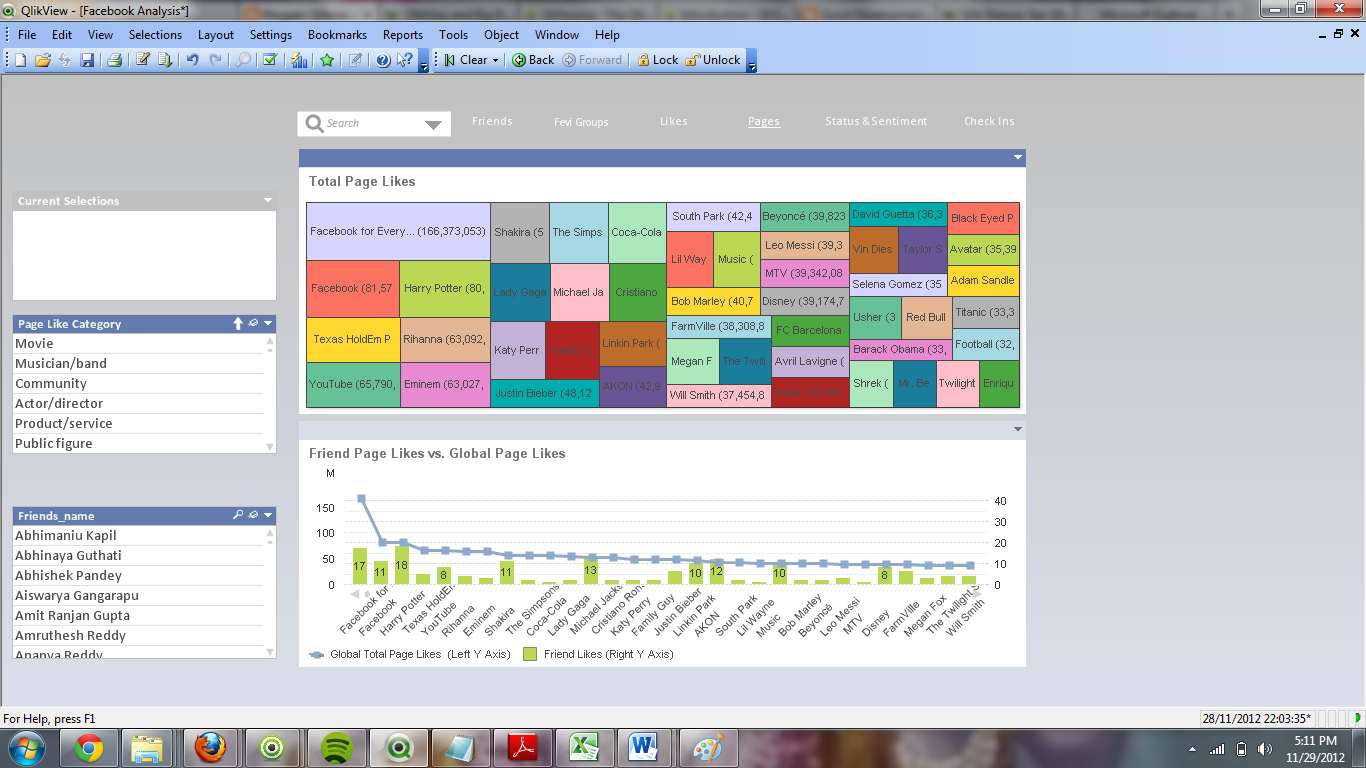Viewport: 1366px width, 768px height.
Task: Open the Reports menu
Action: 403,34
